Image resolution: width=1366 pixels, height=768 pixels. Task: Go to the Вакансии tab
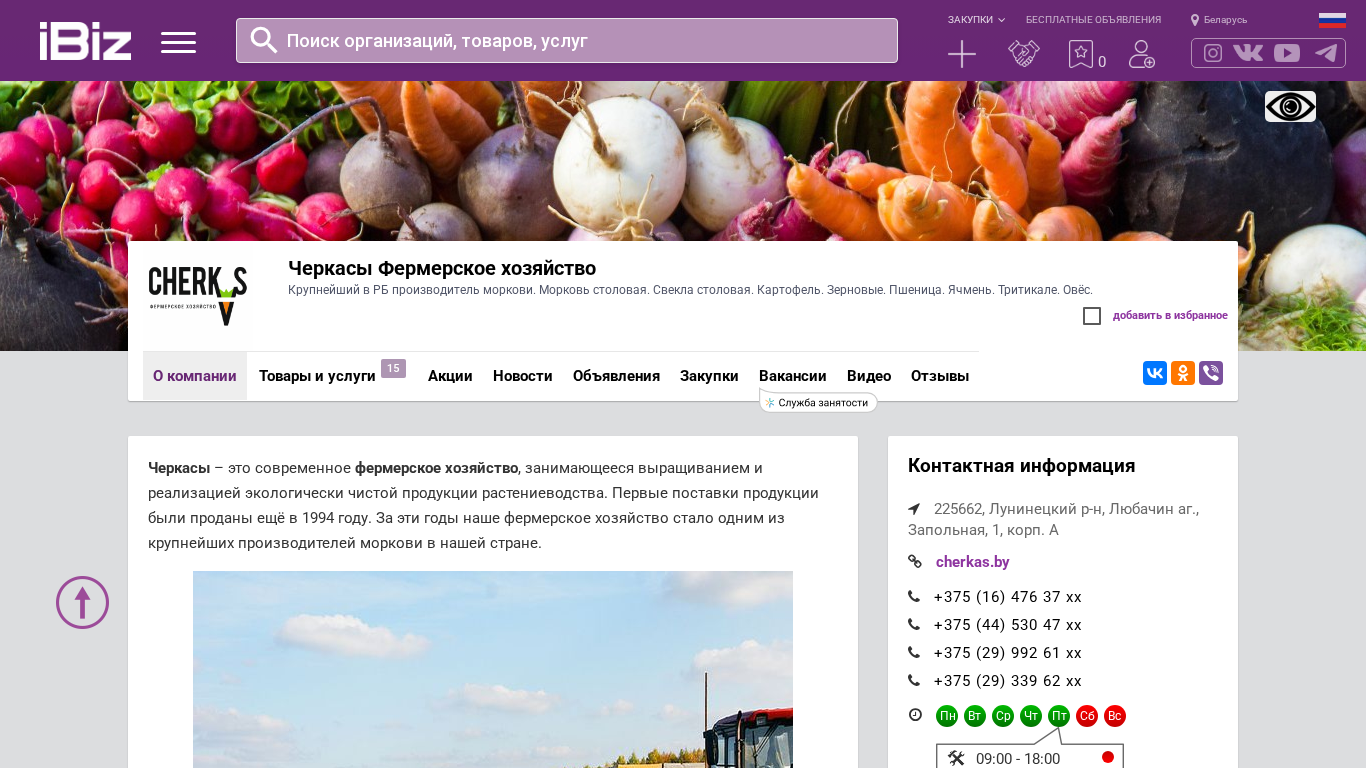click(793, 376)
